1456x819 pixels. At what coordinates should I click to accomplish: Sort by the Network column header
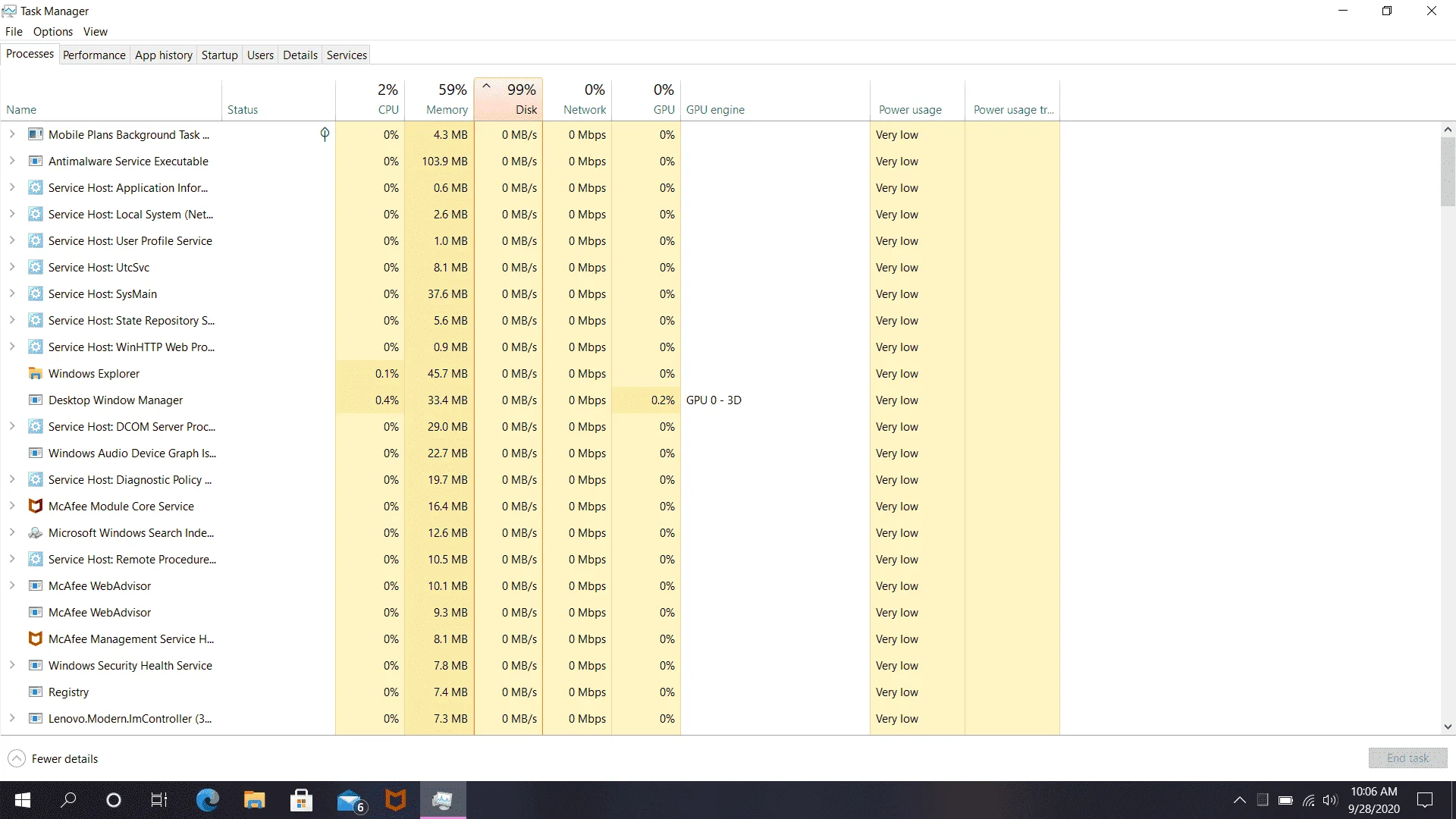[577, 99]
